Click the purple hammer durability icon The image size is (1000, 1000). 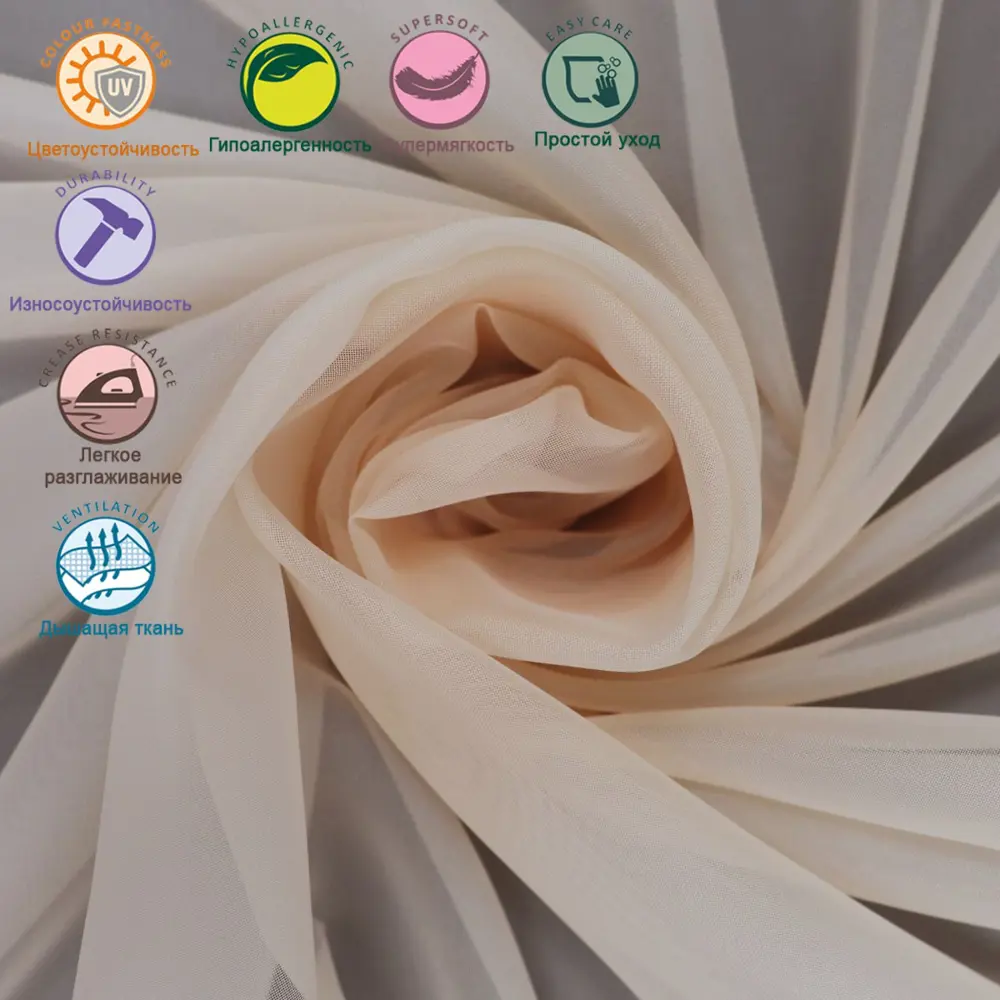point(106,235)
